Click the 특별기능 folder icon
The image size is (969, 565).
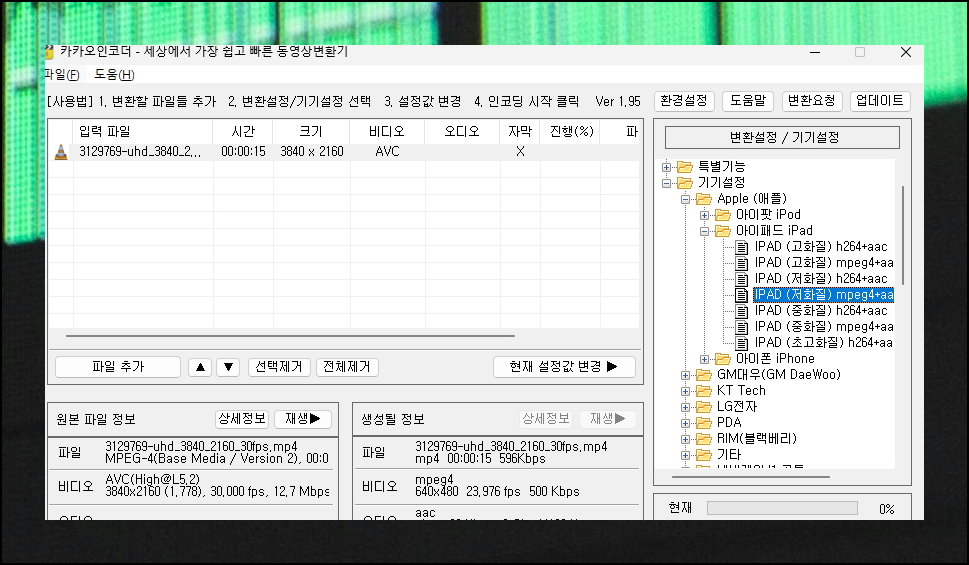pos(684,166)
